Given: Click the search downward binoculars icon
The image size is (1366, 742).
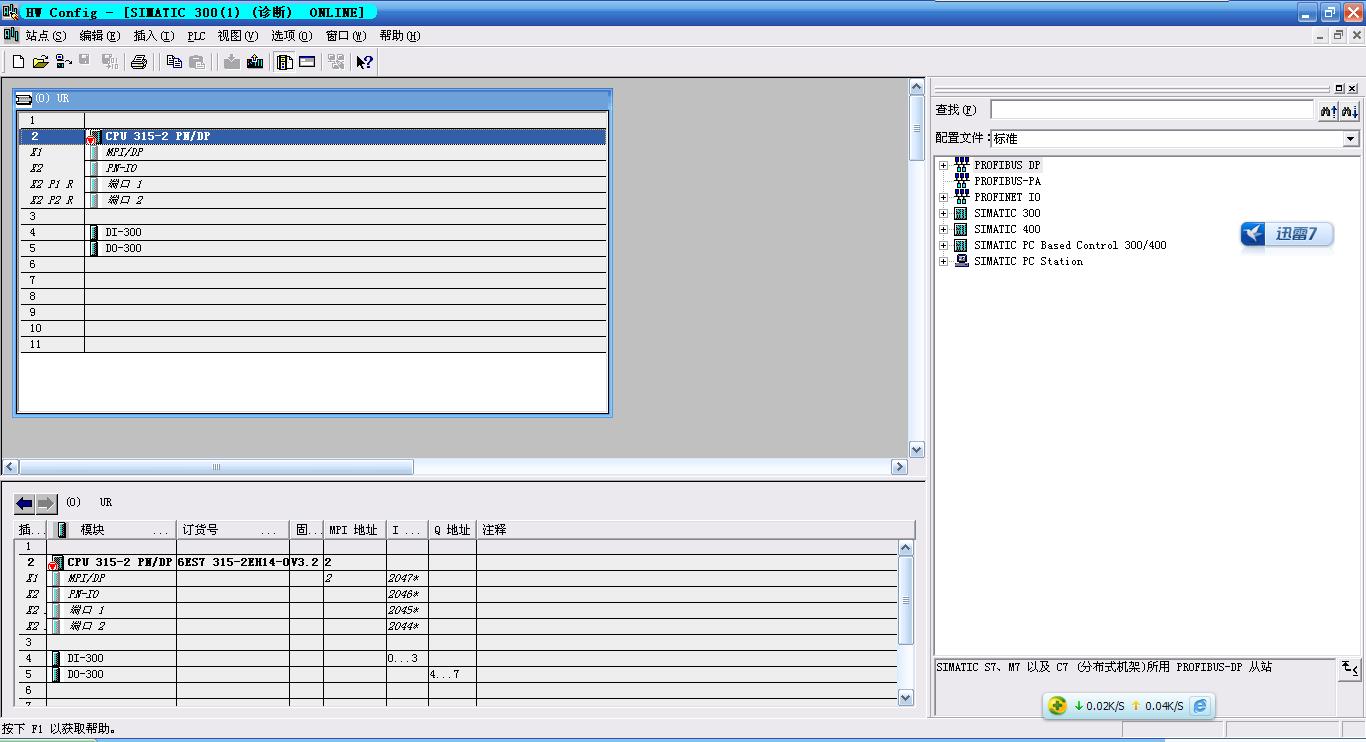Looking at the screenshot, I should pyautogui.click(x=1350, y=111).
